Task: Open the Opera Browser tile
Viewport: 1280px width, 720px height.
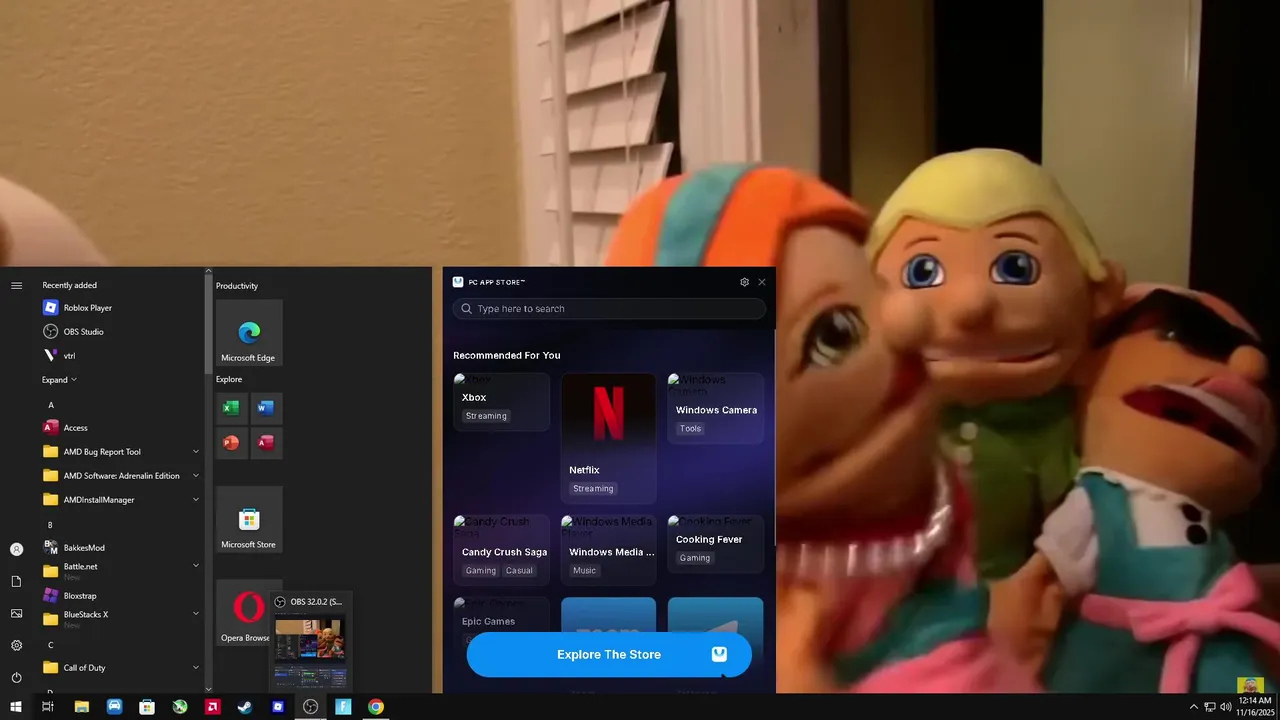Action: point(245,612)
